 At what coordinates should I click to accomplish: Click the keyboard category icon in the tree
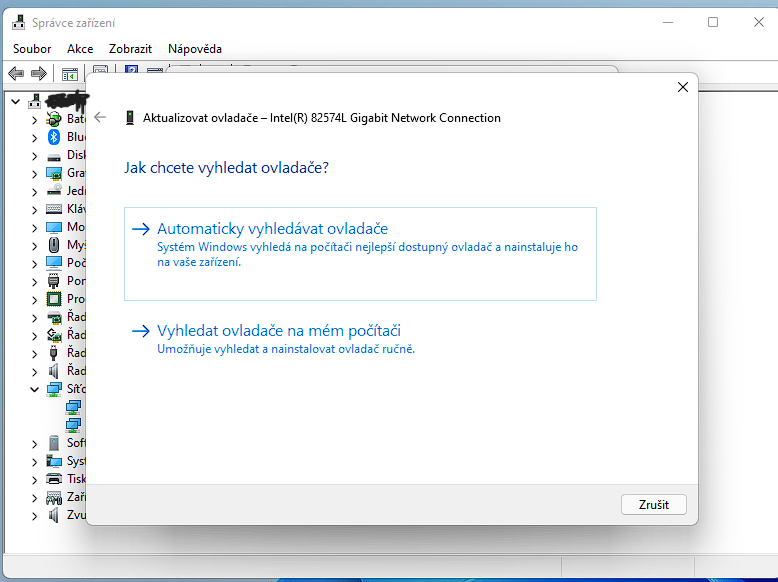pyautogui.click(x=54, y=209)
